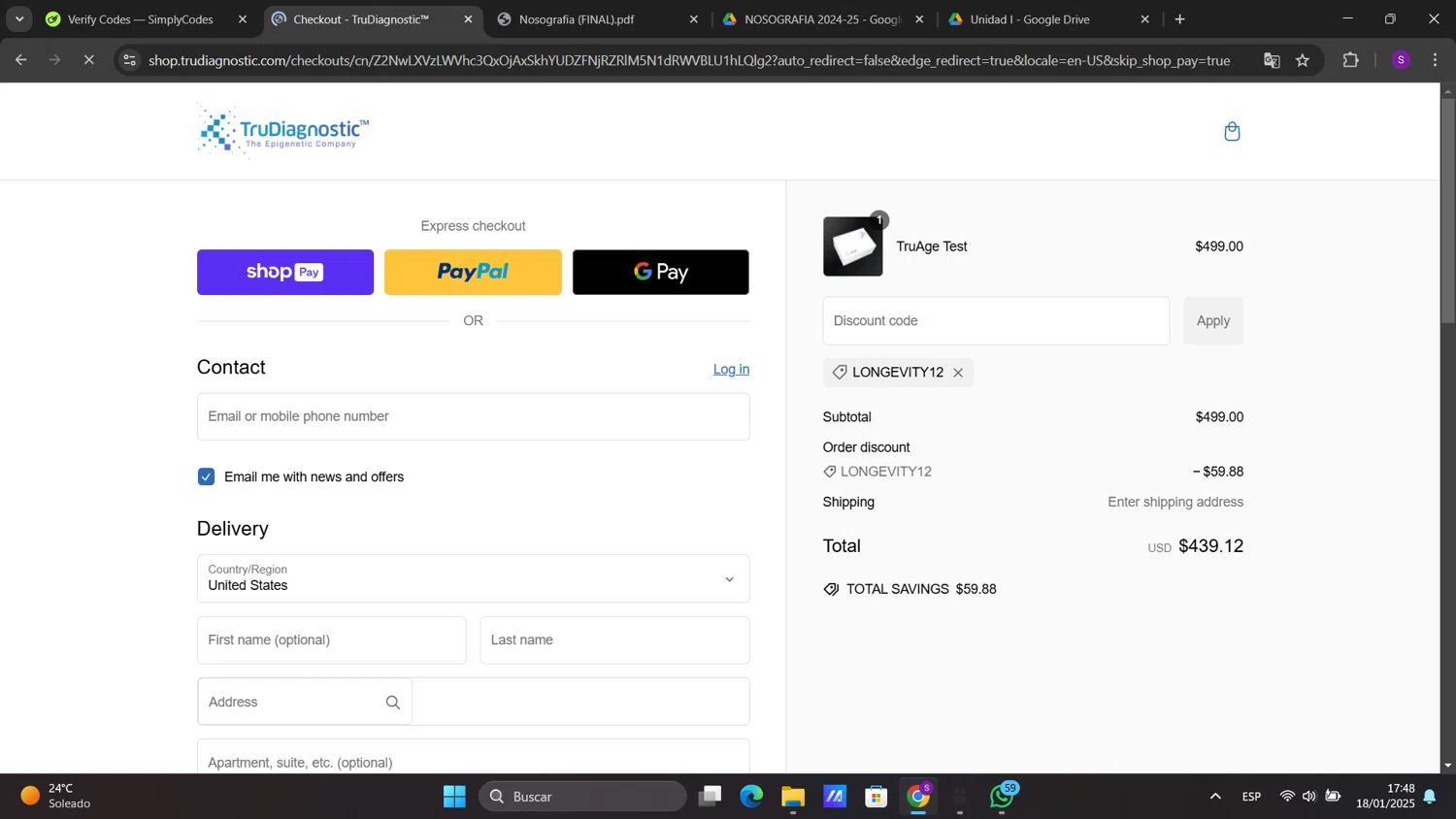Bookmark this page with star icon

click(x=1303, y=60)
